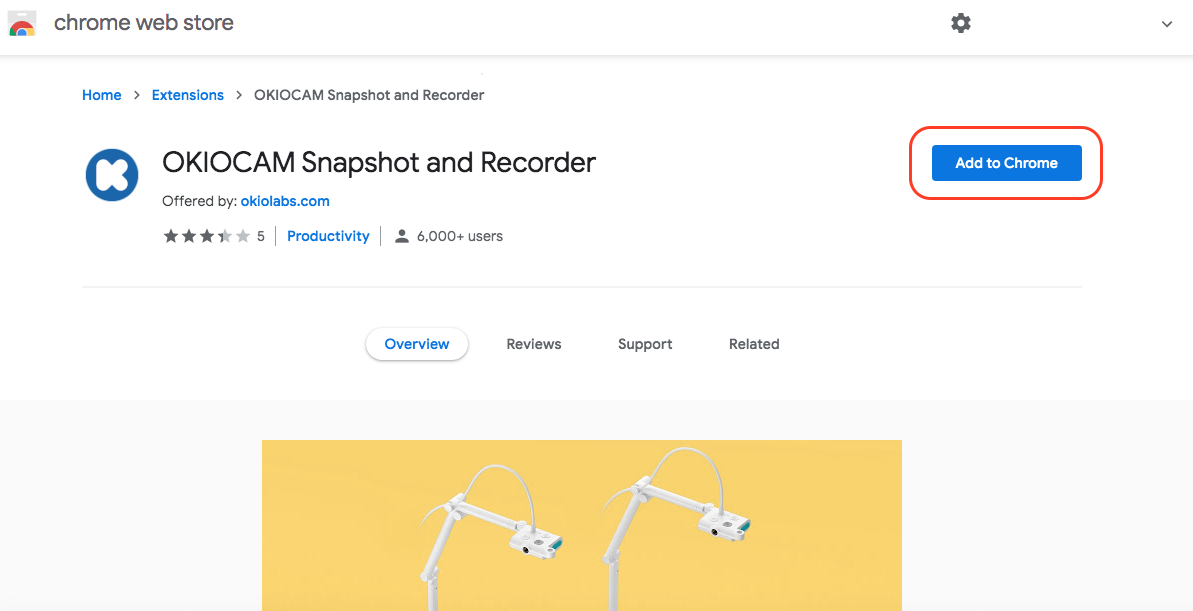Image resolution: width=1193 pixels, height=611 pixels.
Task: Select the Support tab
Action: pyautogui.click(x=645, y=344)
